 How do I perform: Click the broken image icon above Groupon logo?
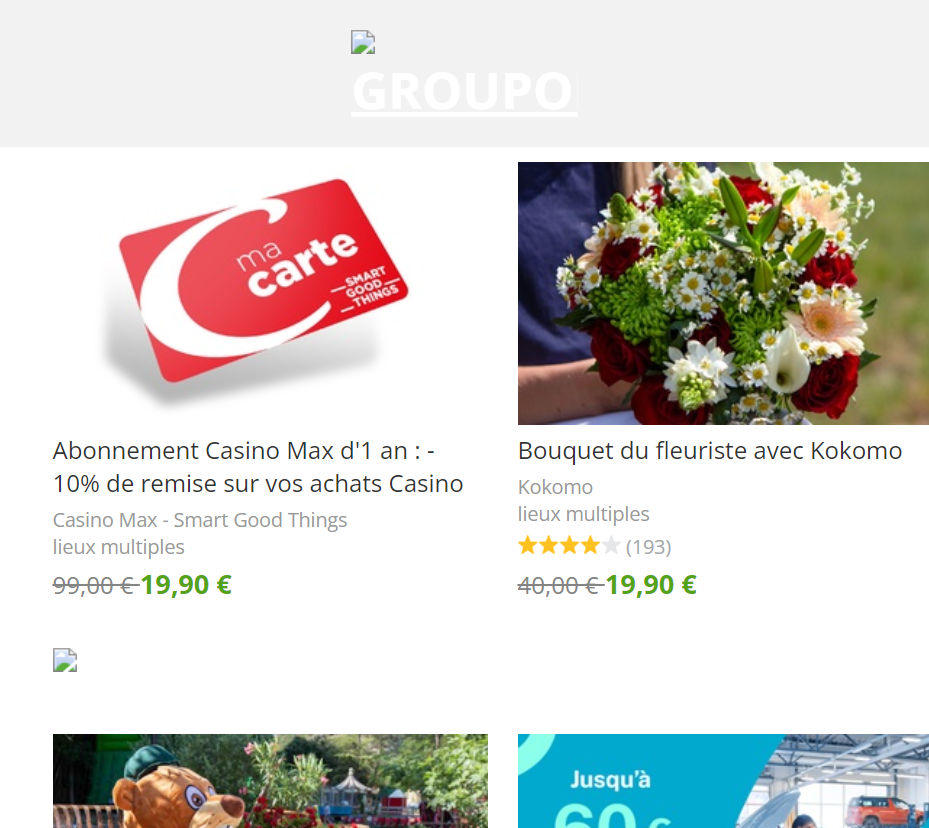[363, 42]
